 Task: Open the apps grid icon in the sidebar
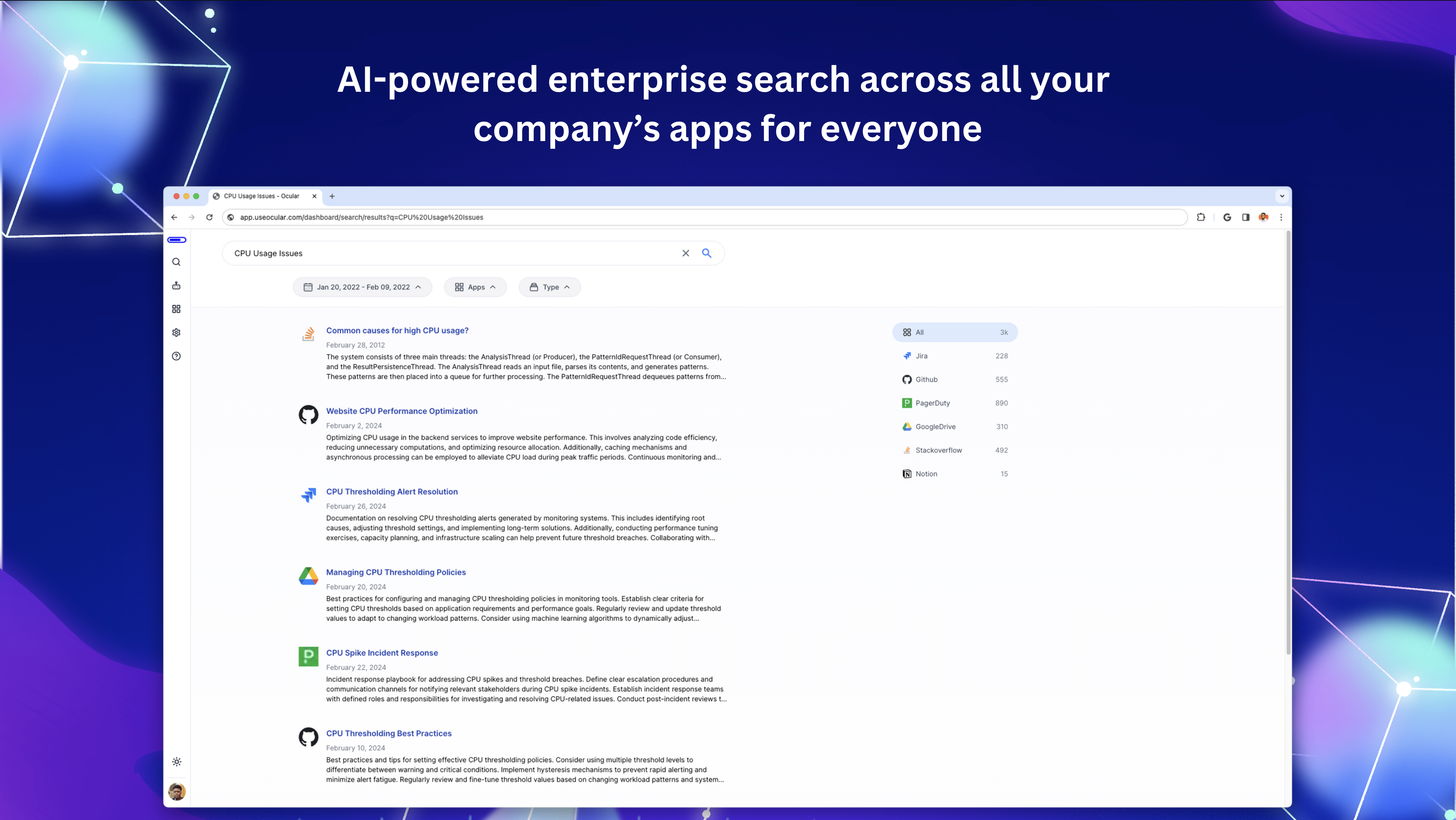(x=176, y=309)
